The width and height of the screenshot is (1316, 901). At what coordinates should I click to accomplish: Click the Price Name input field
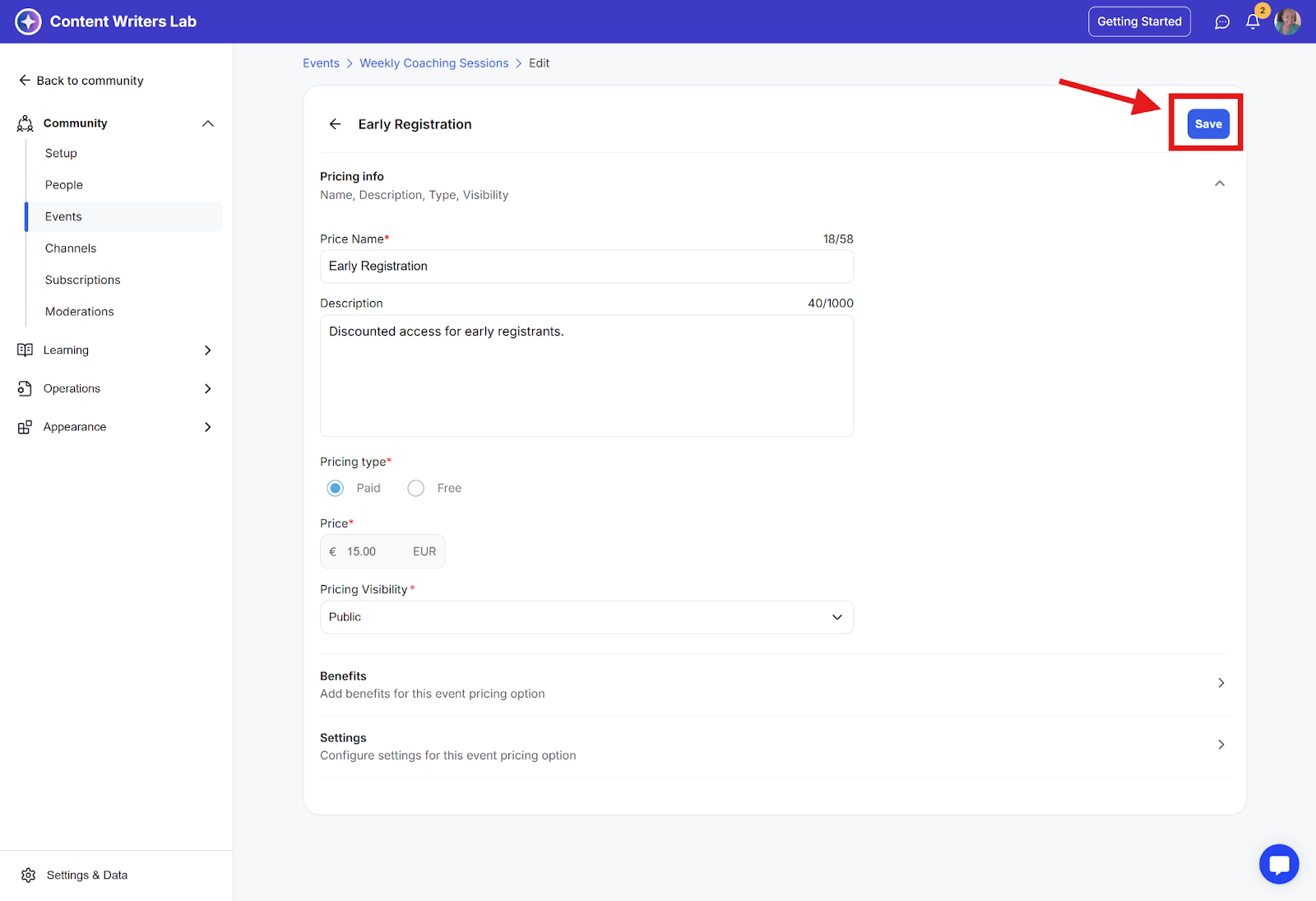[586, 267]
